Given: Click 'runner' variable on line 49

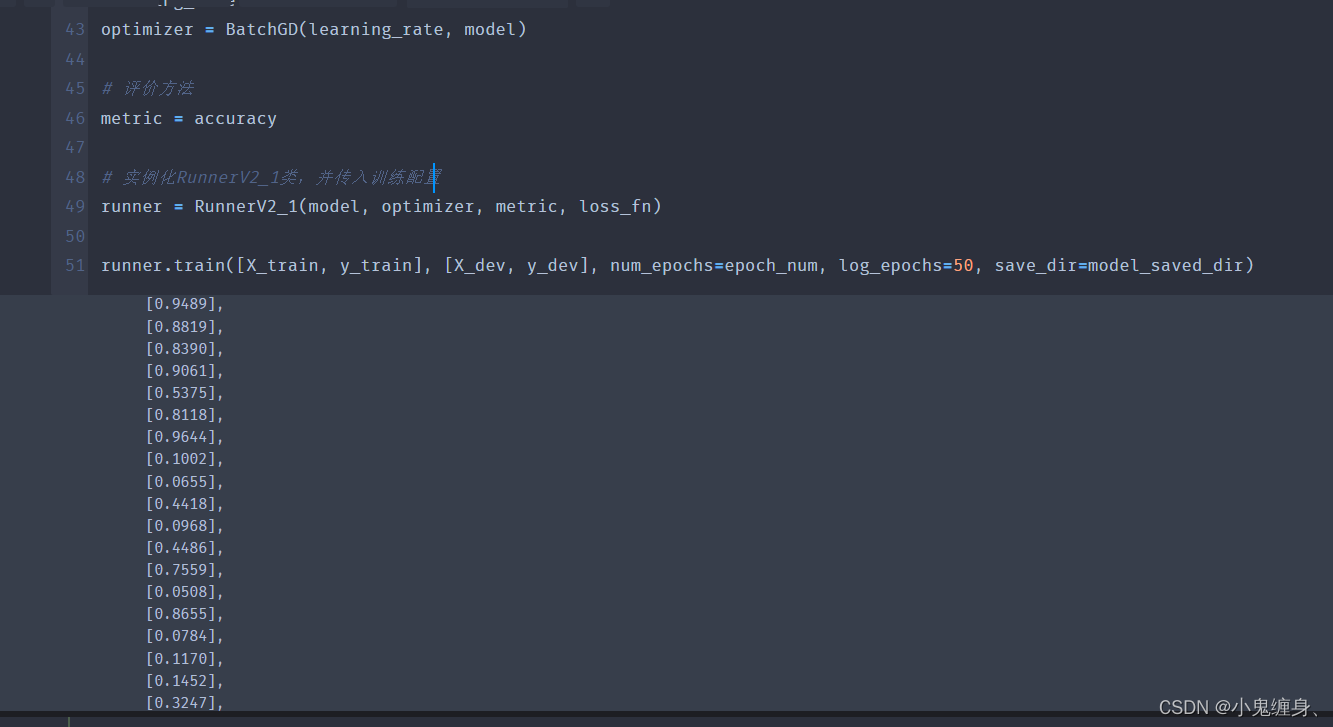Looking at the screenshot, I should point(132,207).
